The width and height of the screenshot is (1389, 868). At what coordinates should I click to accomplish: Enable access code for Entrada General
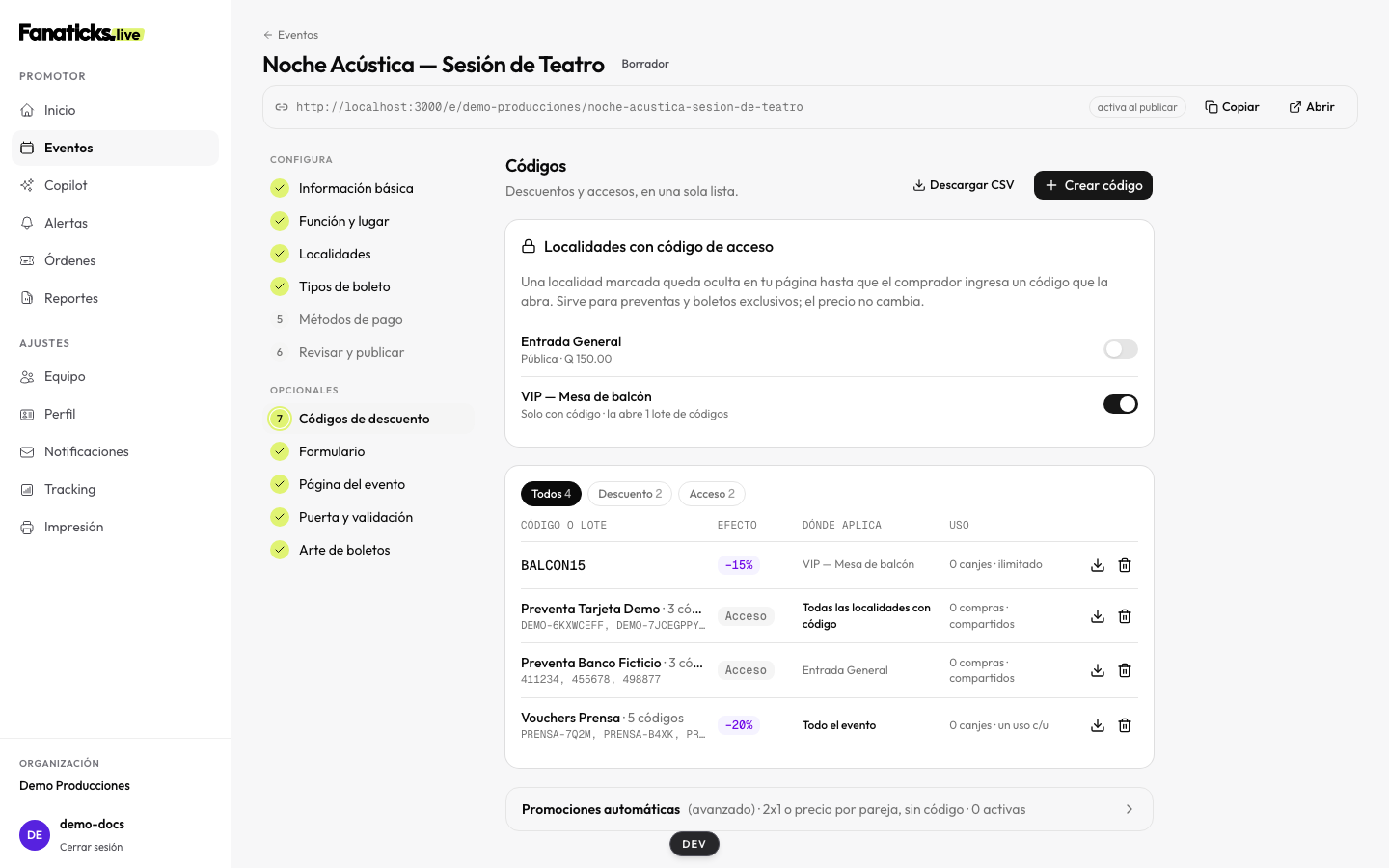point(1121,349)
